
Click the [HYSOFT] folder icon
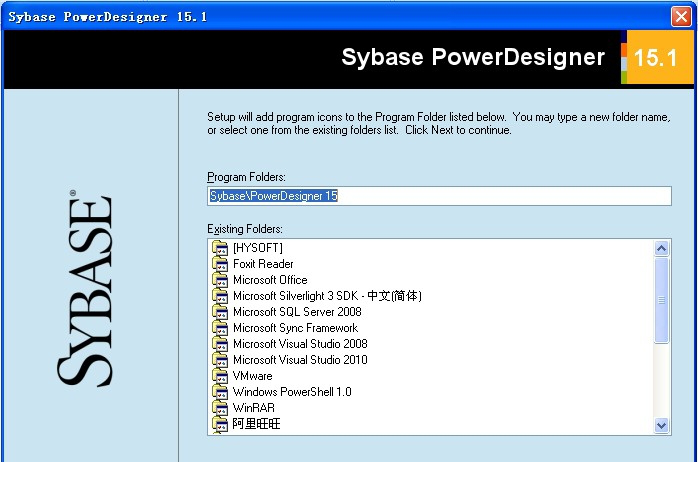click(220, 248)
